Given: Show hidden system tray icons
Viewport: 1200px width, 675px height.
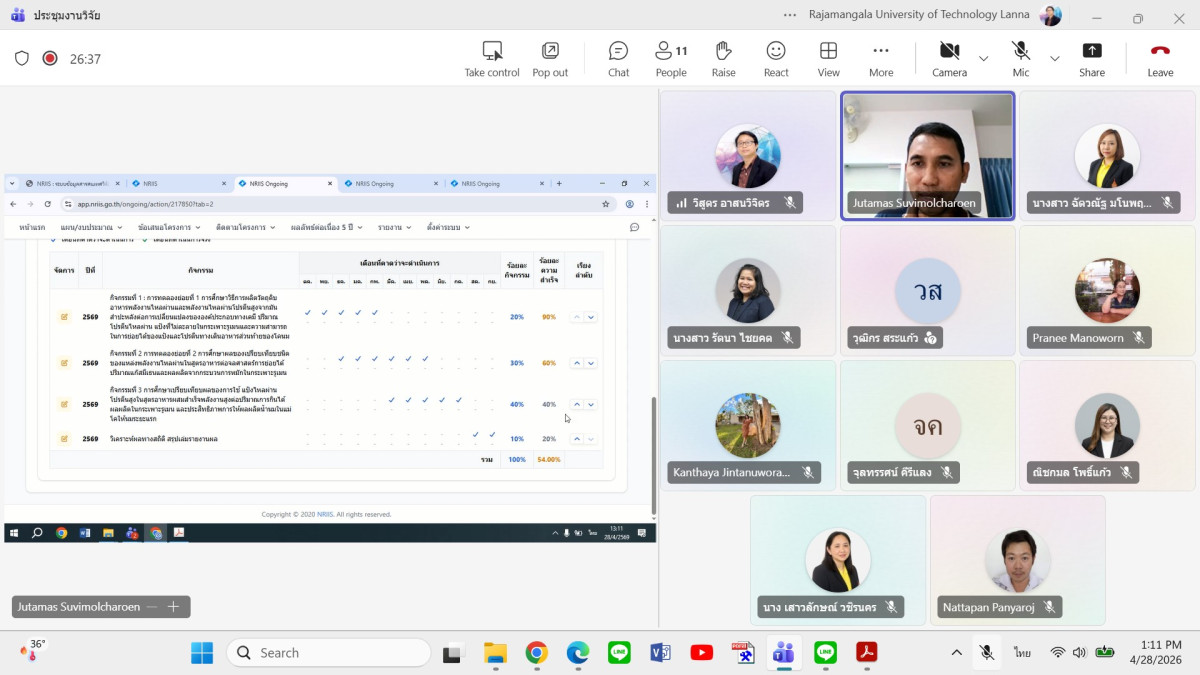Looking at the screenshot, I should click(956, 653).
